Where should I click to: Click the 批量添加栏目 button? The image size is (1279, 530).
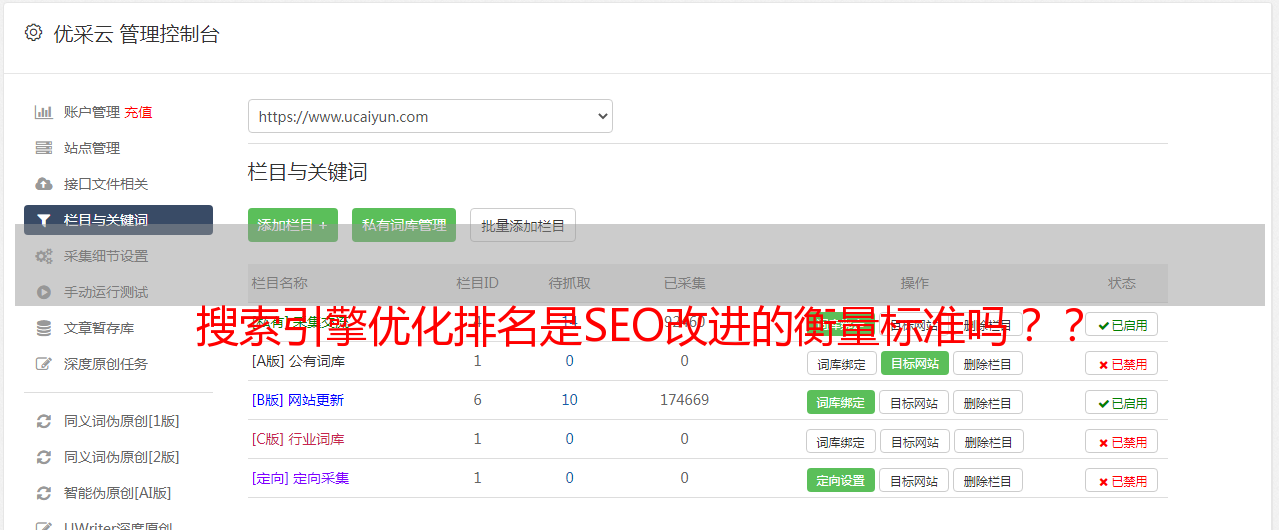click(523, 225)
